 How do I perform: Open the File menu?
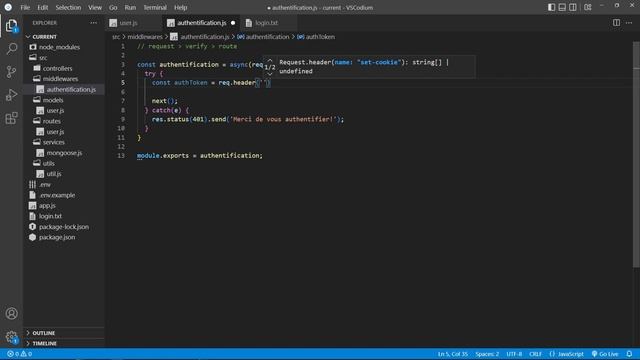25,7
